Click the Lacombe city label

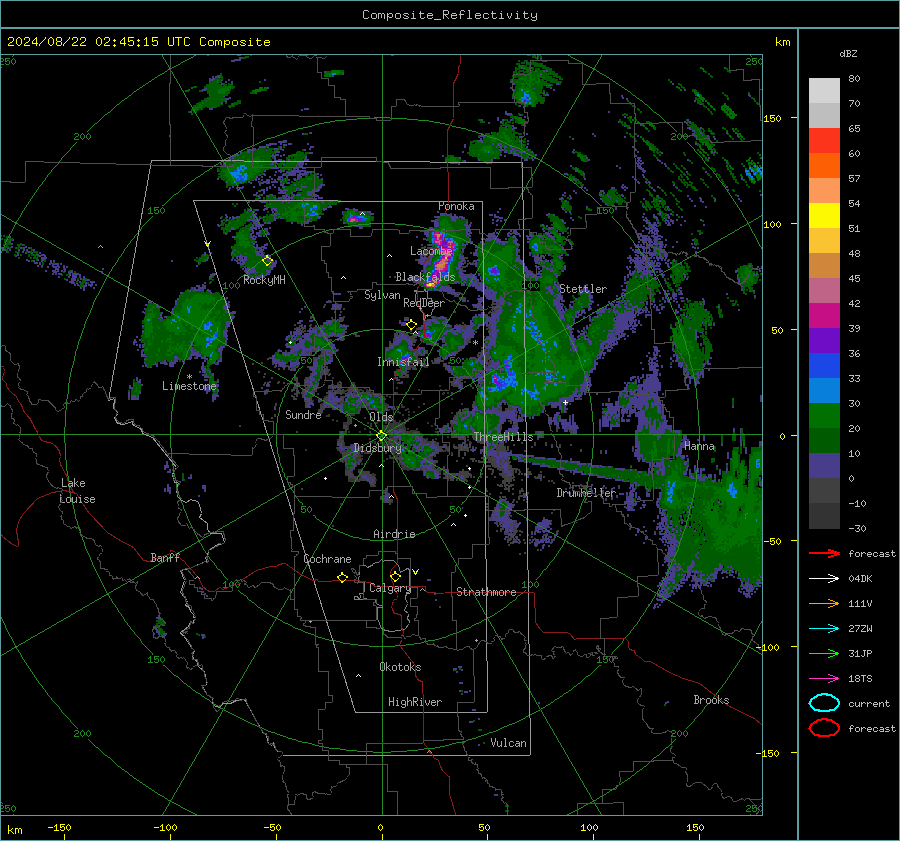pyautogui.click(x=431, y=251)
